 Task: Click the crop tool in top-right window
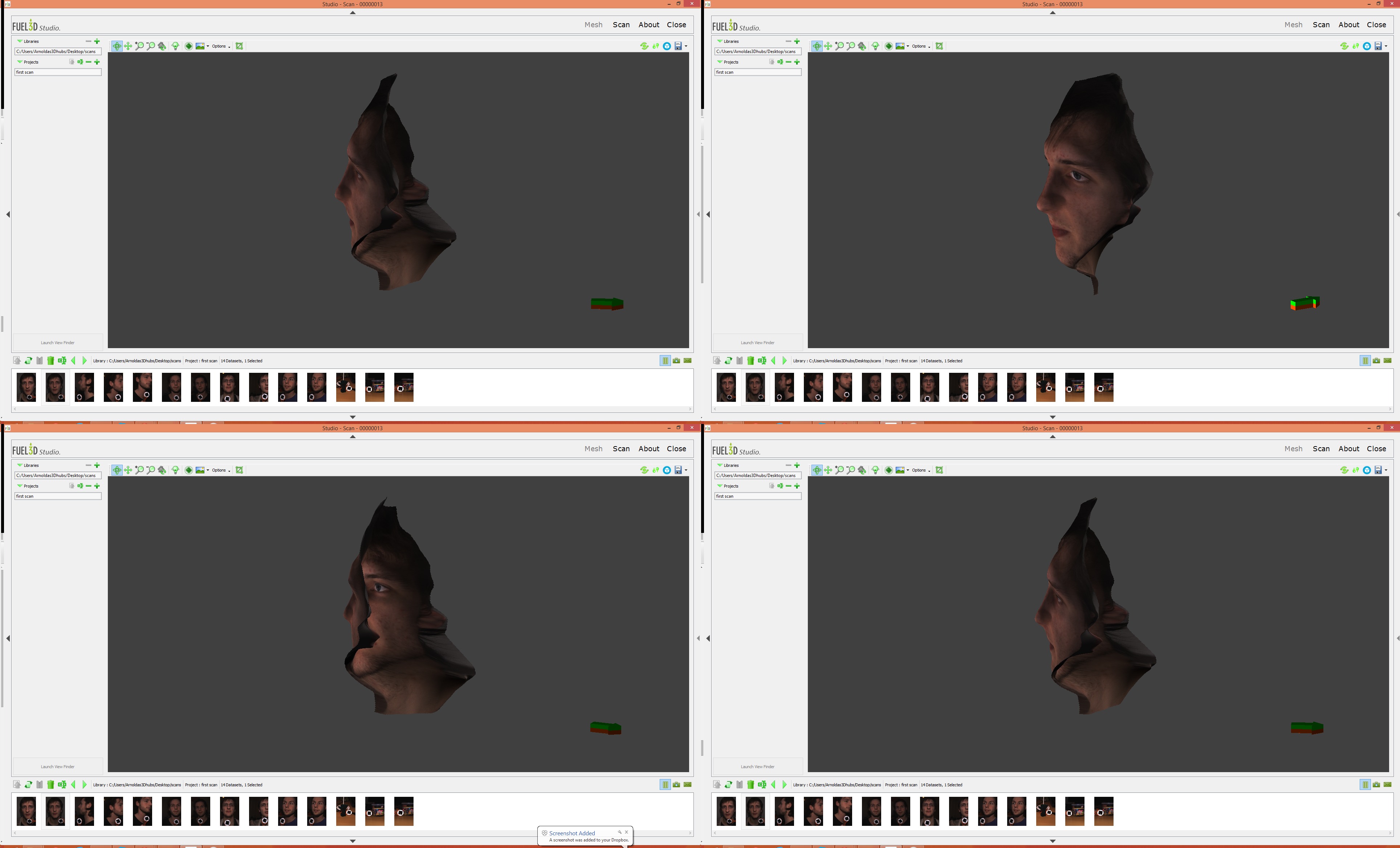tap(939, 46)
